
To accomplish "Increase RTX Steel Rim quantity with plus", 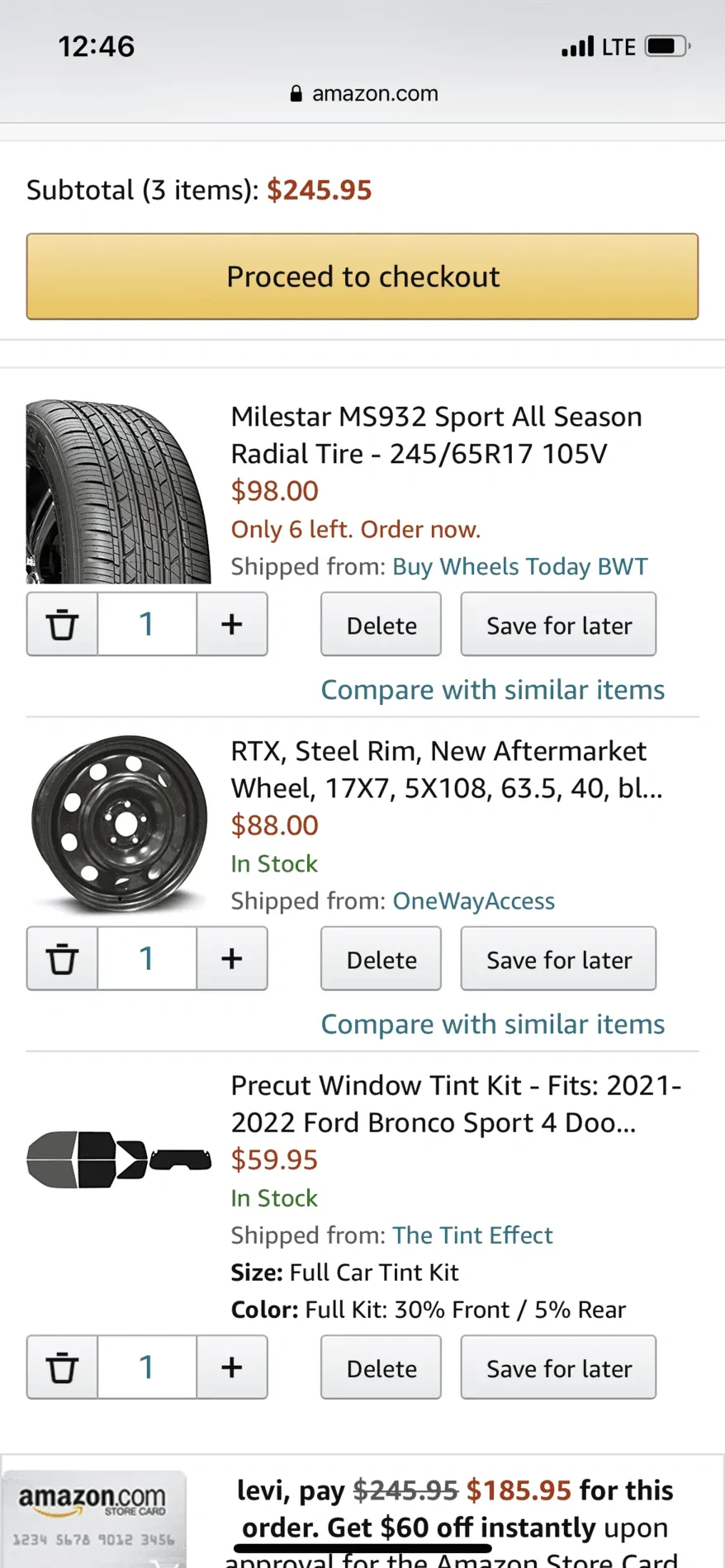I will point(232,959).
